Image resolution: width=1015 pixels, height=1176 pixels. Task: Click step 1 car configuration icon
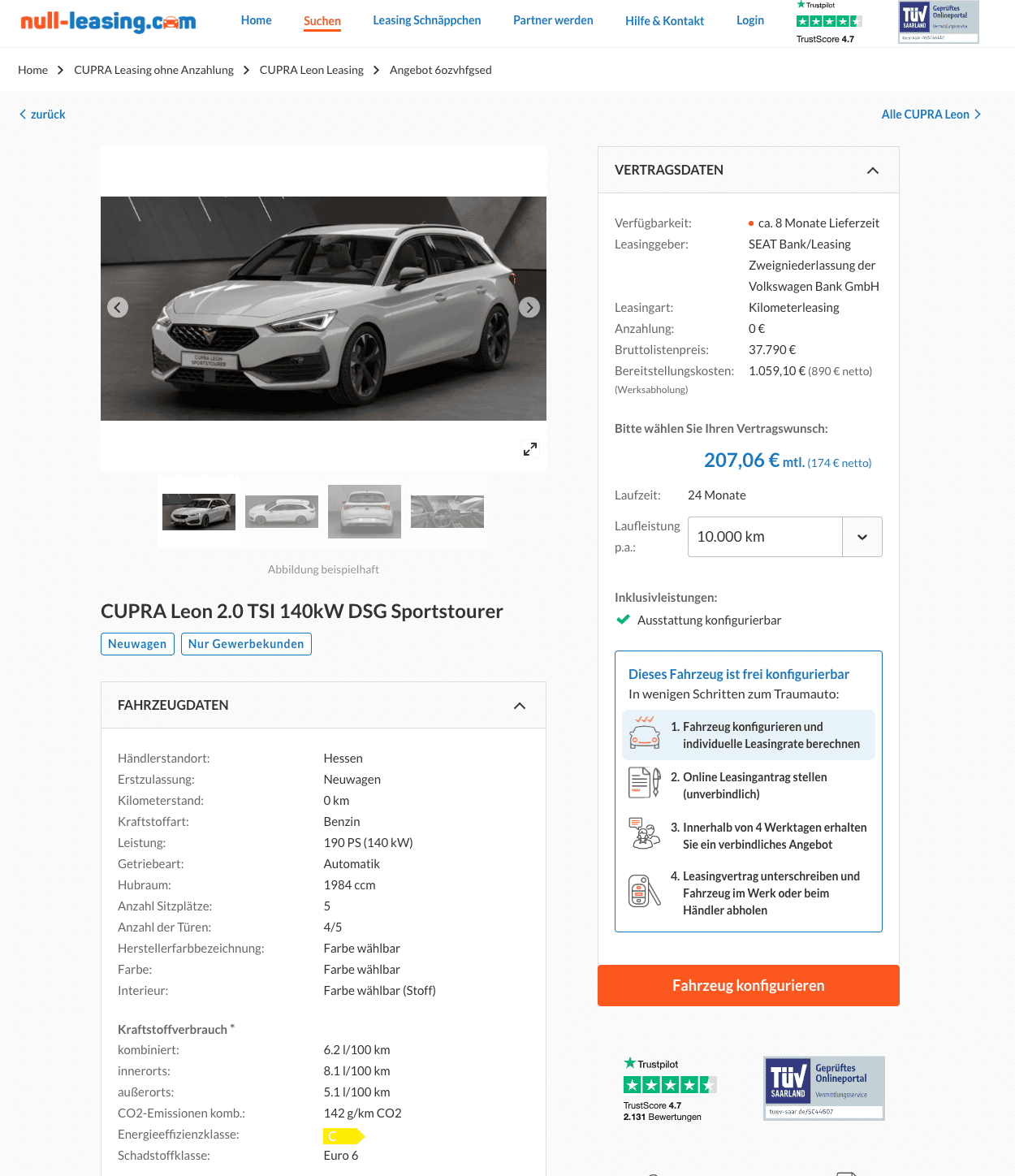(645, 733)
